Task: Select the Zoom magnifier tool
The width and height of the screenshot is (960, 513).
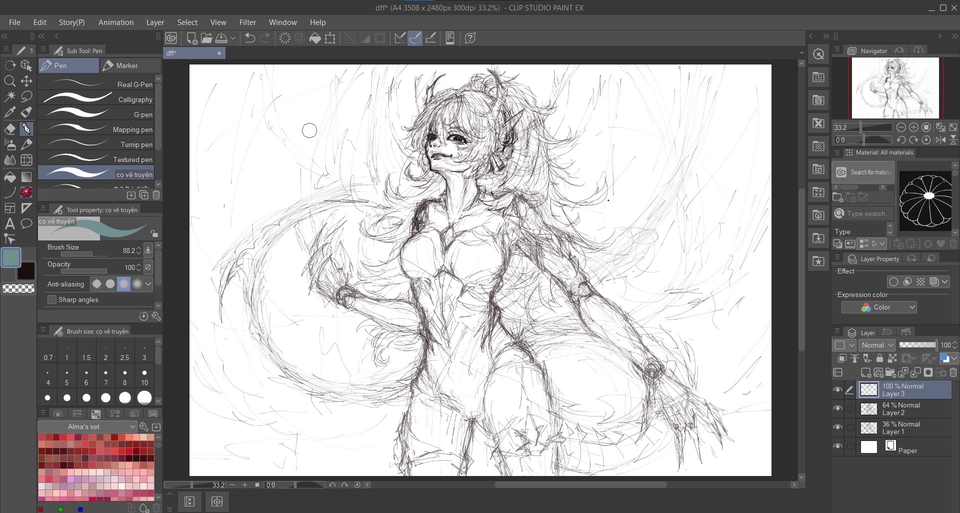Action: [x=10, y=81]
